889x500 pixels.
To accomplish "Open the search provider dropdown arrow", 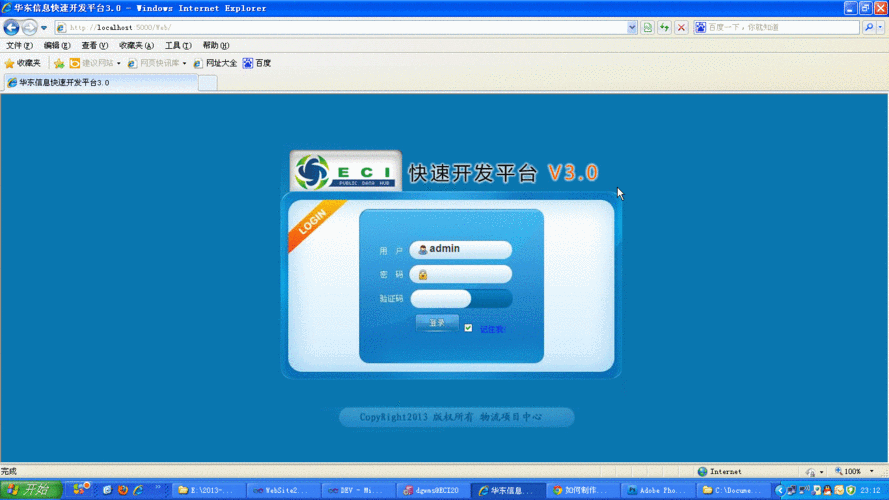I will (x=880, y=27).
